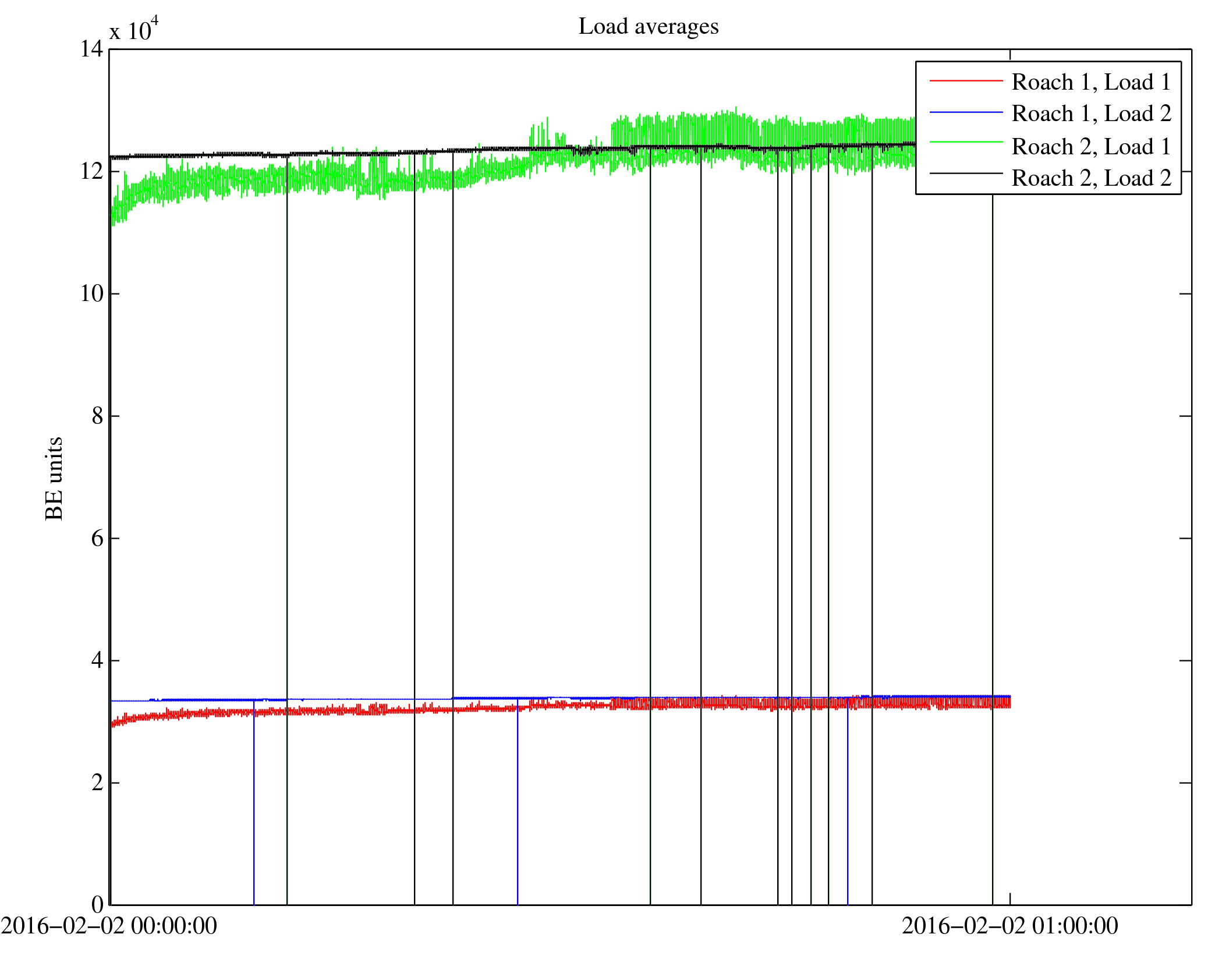Click the 'Roach 2, Load 2' legend label
Image resolution: width=1208 pixels, height=980 pixels.
click(x=1090, y=178)
